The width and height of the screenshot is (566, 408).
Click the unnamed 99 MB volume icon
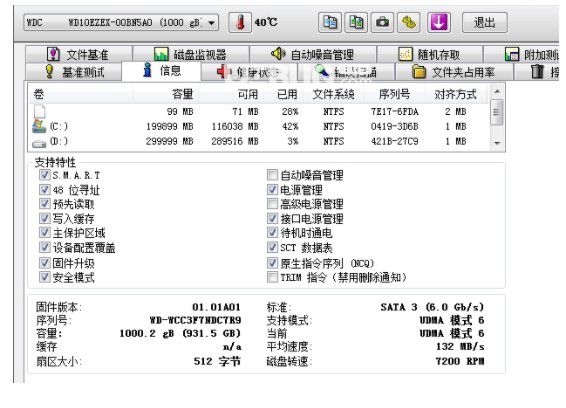[39, 112]
